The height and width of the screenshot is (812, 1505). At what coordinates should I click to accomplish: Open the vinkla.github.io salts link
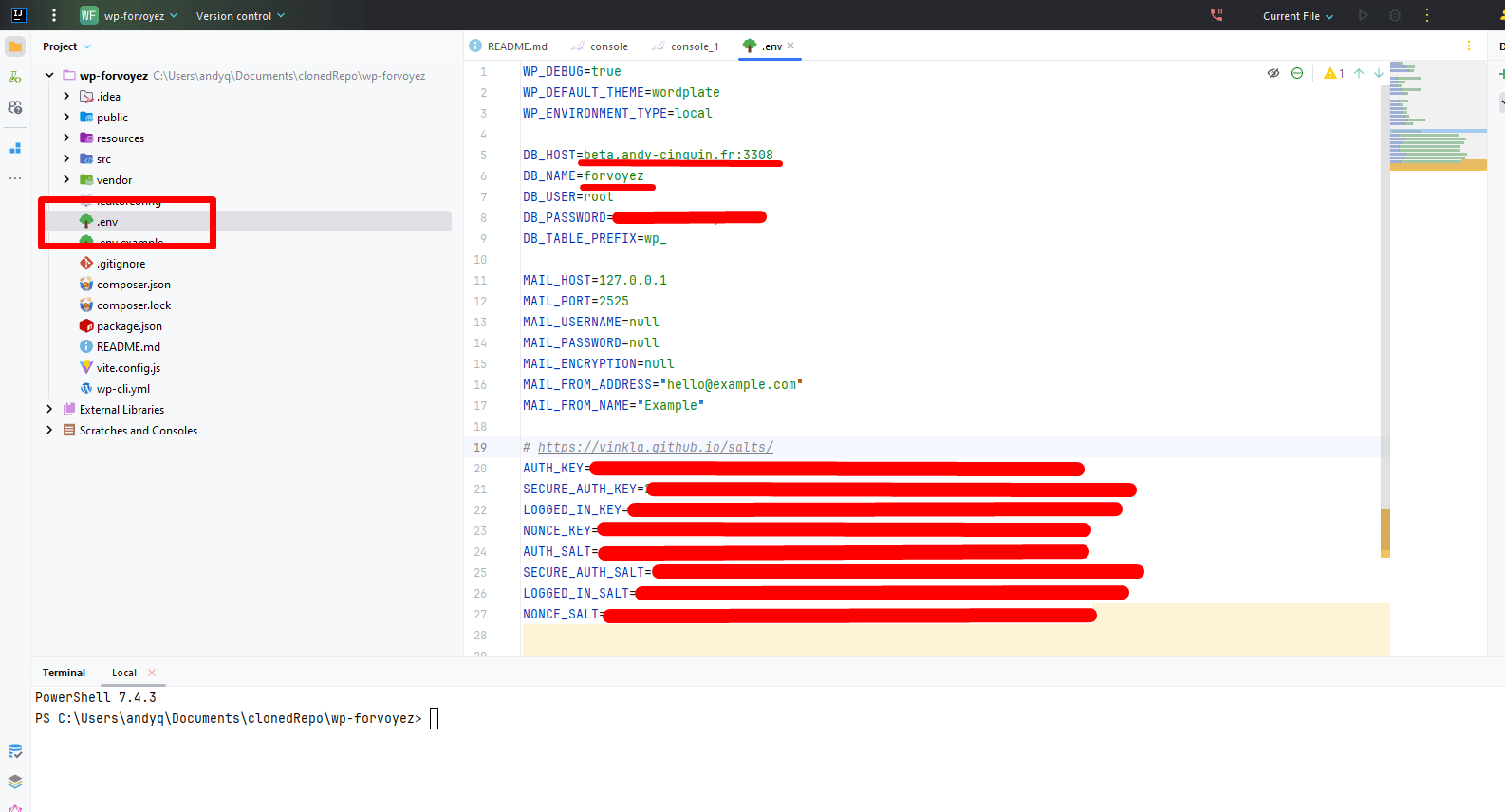click(x=655, y=447)
